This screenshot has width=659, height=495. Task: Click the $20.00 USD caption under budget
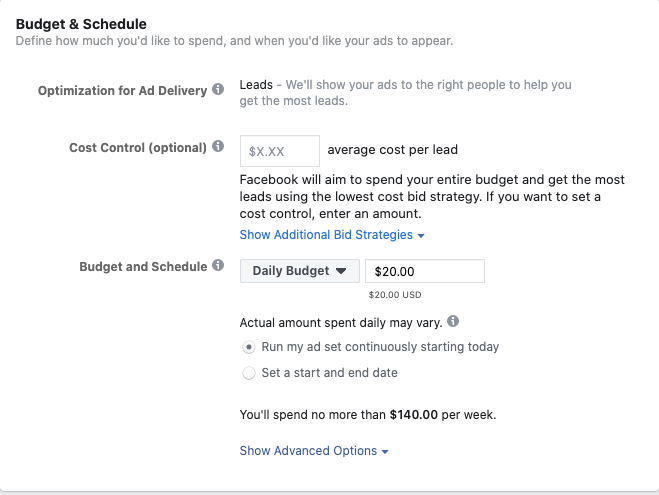point(395,295)
